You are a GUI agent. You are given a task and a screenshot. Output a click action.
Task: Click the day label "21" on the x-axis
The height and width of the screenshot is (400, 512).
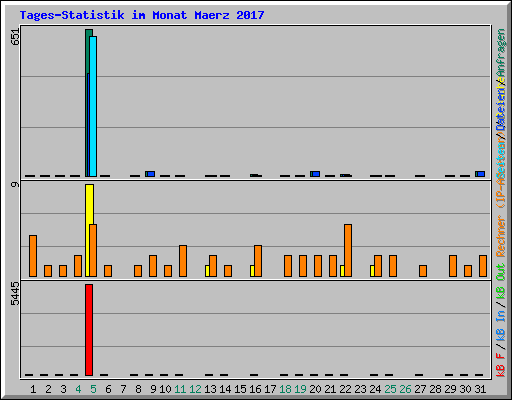click(330, 389)
